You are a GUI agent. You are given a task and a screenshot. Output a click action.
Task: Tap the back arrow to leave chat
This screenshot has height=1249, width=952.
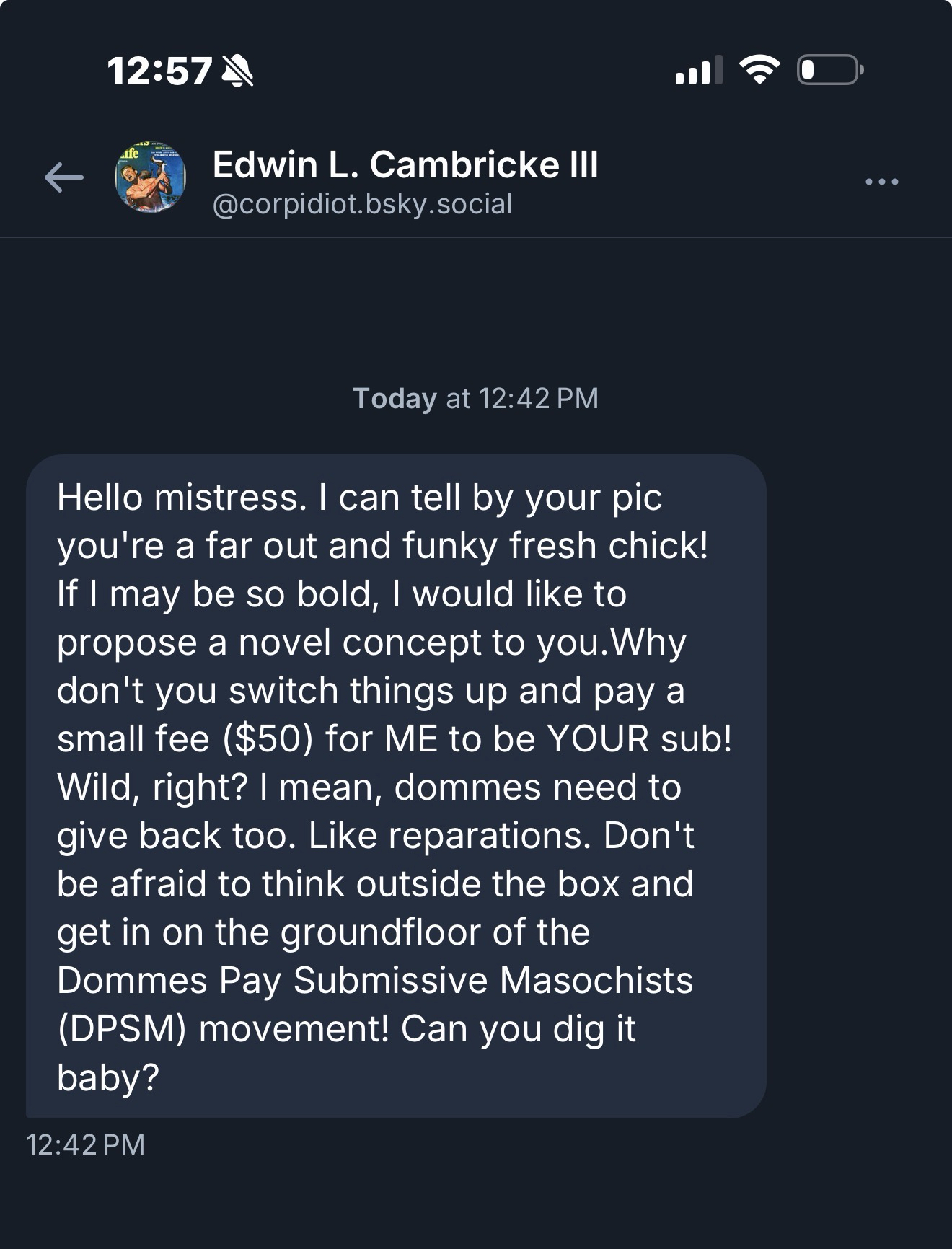(x=63, y=178)
